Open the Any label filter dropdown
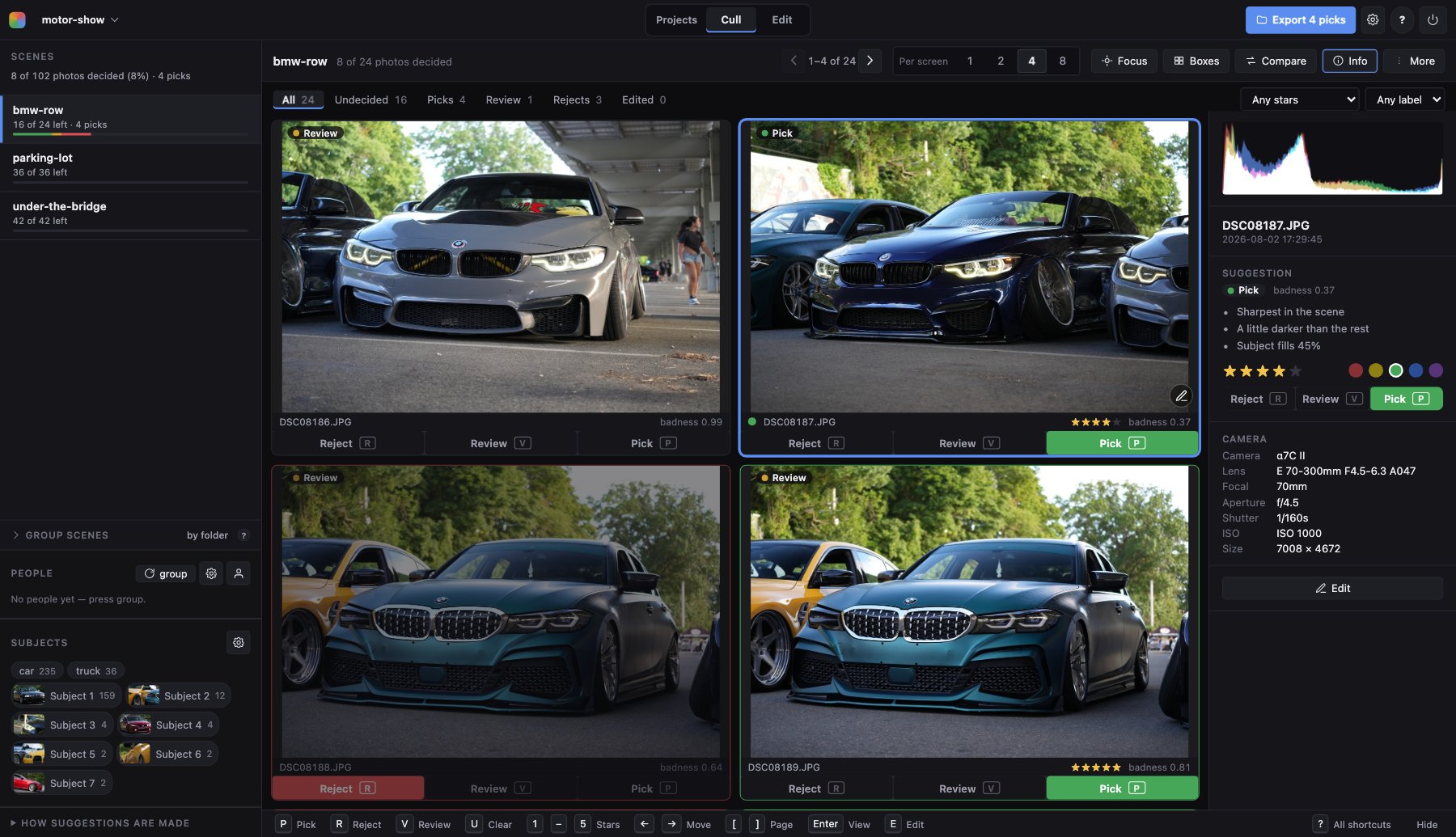 click(1406, 99)
